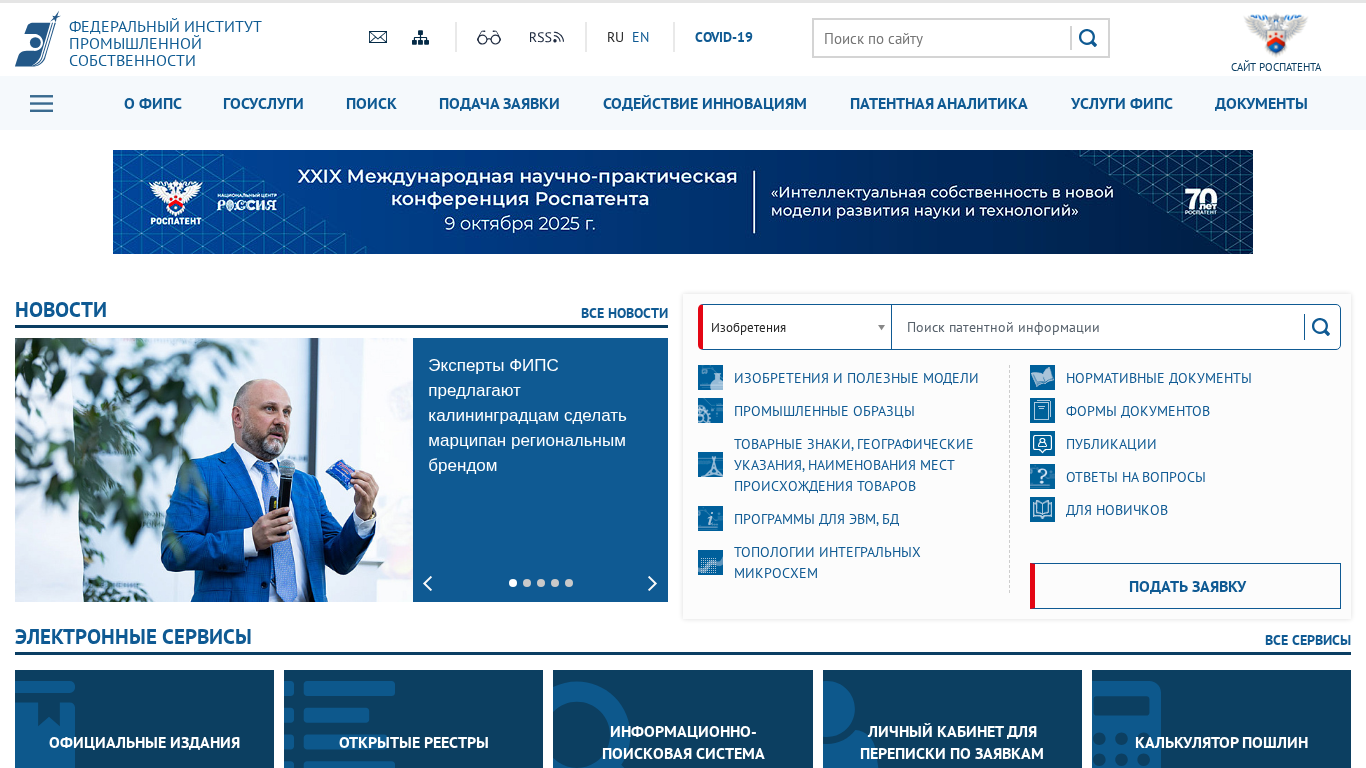Screen dimensions: 1366x768
Task: Click the Все новости link
Action: 625,313
